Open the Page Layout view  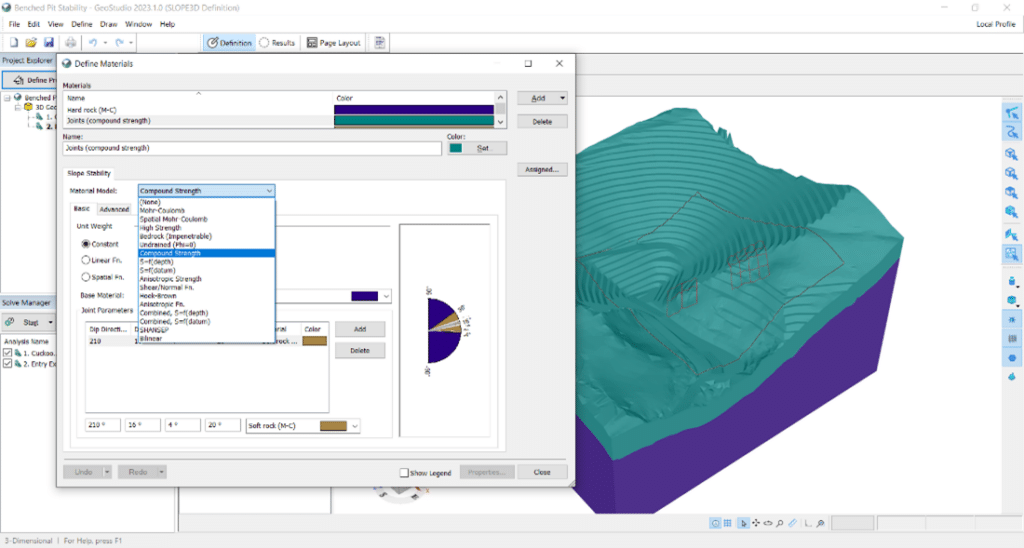click(x=334, y=43)
